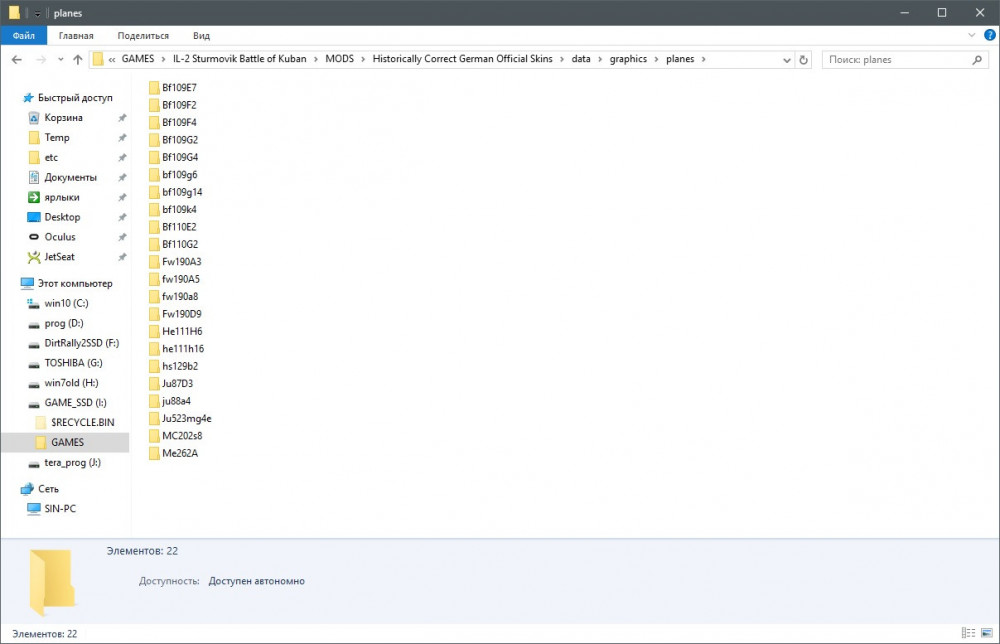Navigate to GAMES in the address bar
The image size is (1000, 644).
[138, 59]
